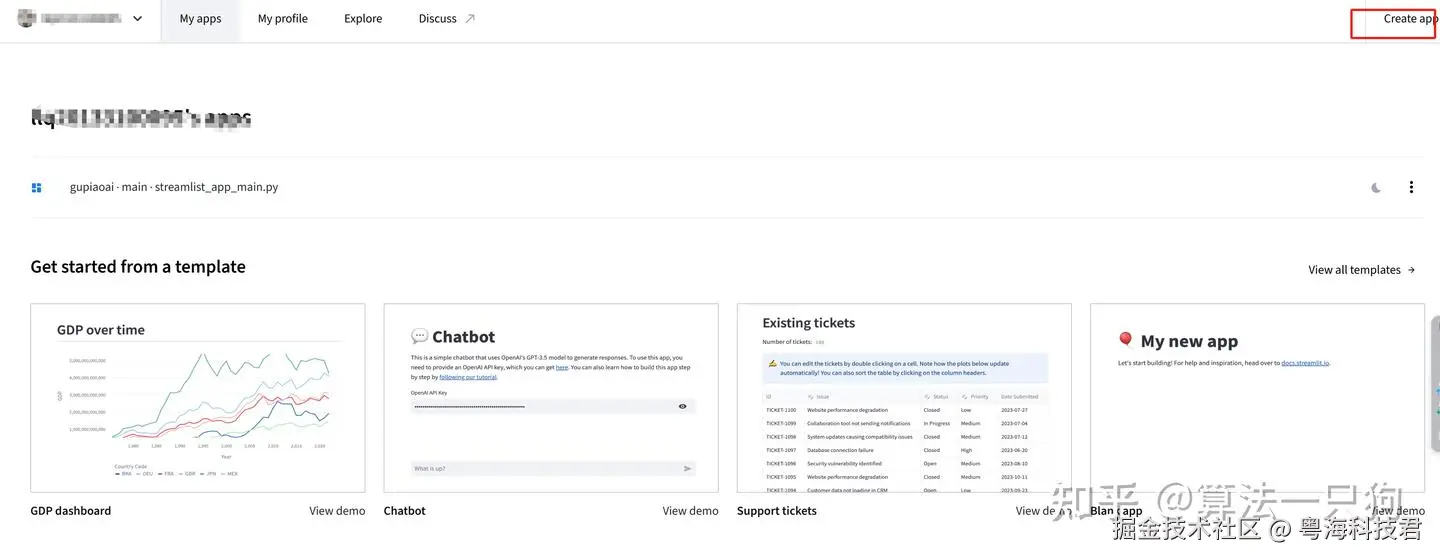Click the sleeping moon status icon

(x=1376, y=188)
